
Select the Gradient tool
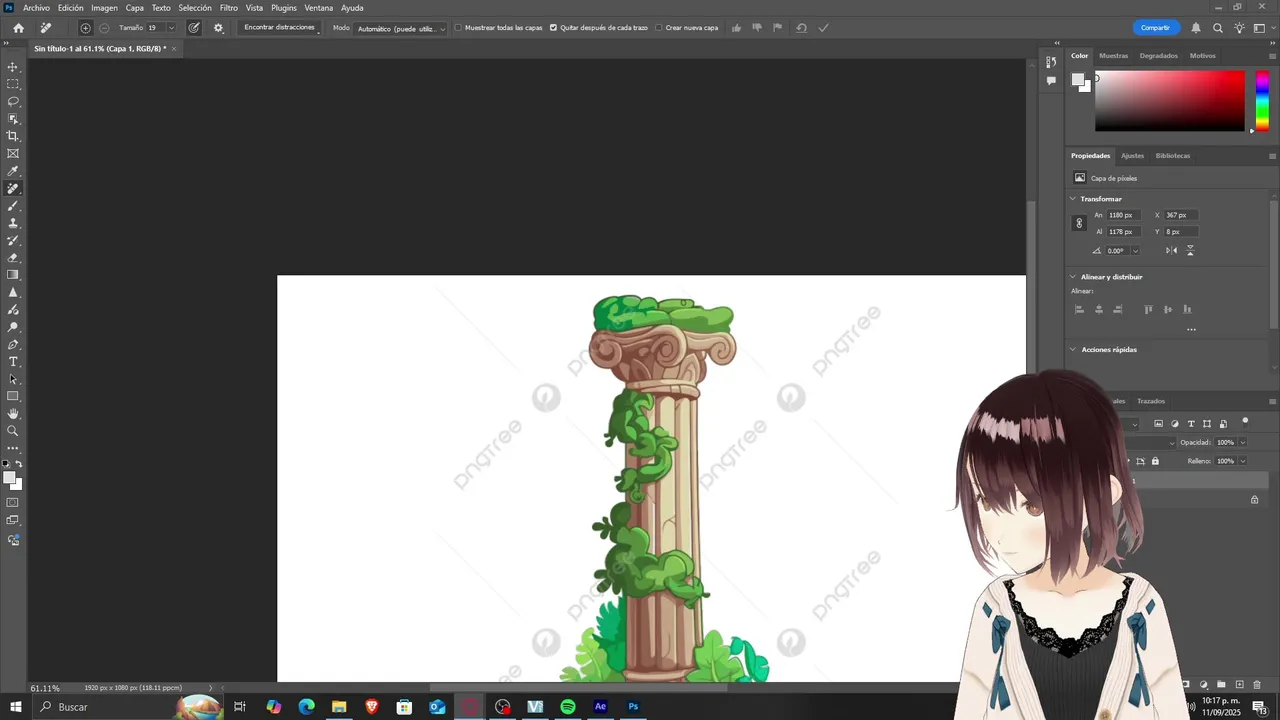tap(13, 275)
